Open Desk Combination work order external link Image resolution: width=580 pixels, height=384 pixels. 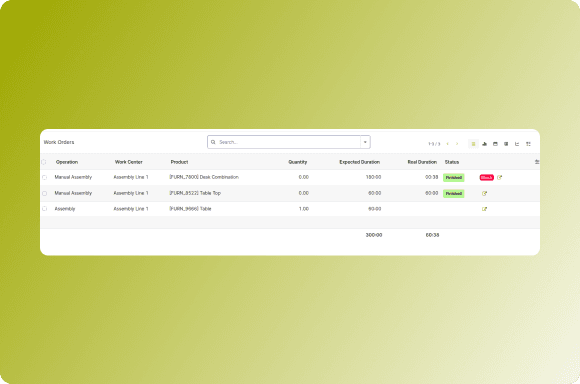pos(499,178)
